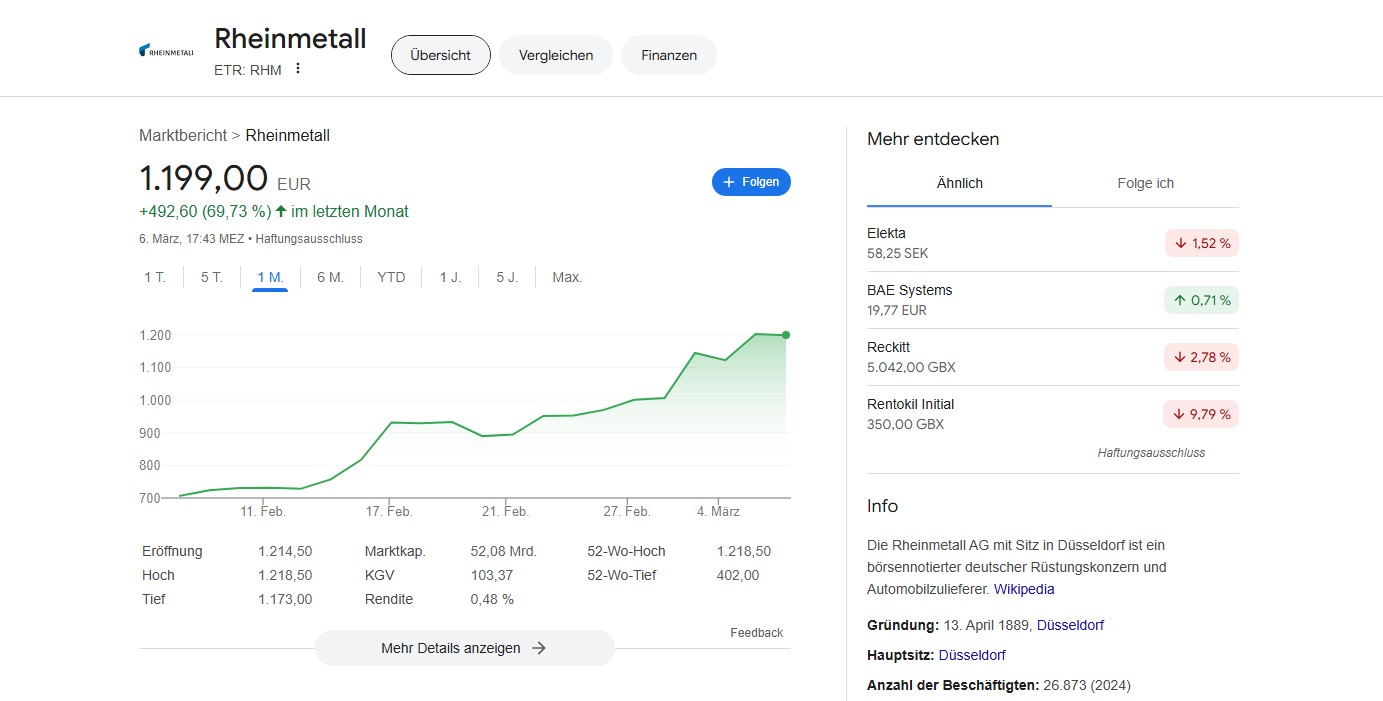Screen dimensions: 1383x701
Task: Select the 5 J. chart range
Action: coord(507,277)
